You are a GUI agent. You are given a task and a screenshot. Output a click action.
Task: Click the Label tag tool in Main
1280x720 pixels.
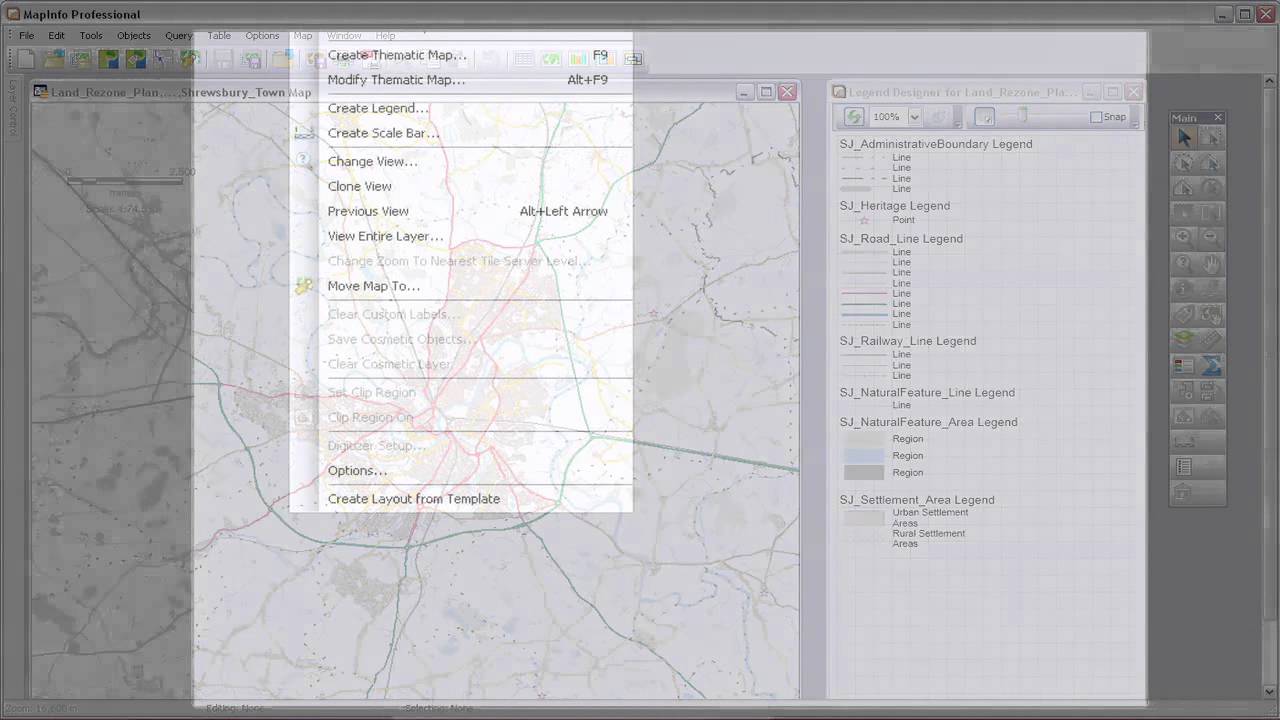tap(1184, 314)
